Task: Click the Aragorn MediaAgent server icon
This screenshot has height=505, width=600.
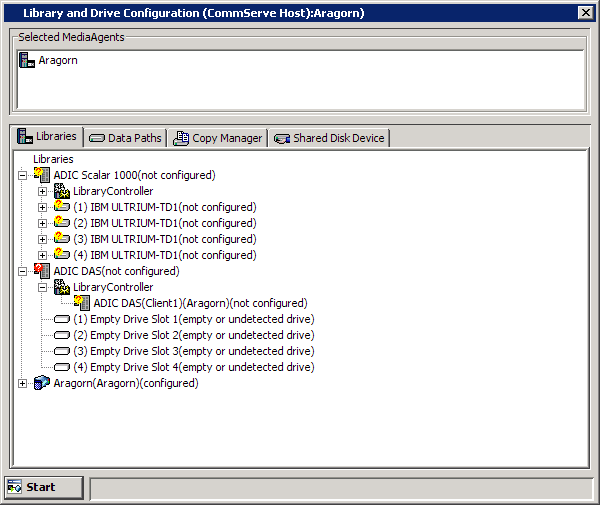Action: (27, 60)
